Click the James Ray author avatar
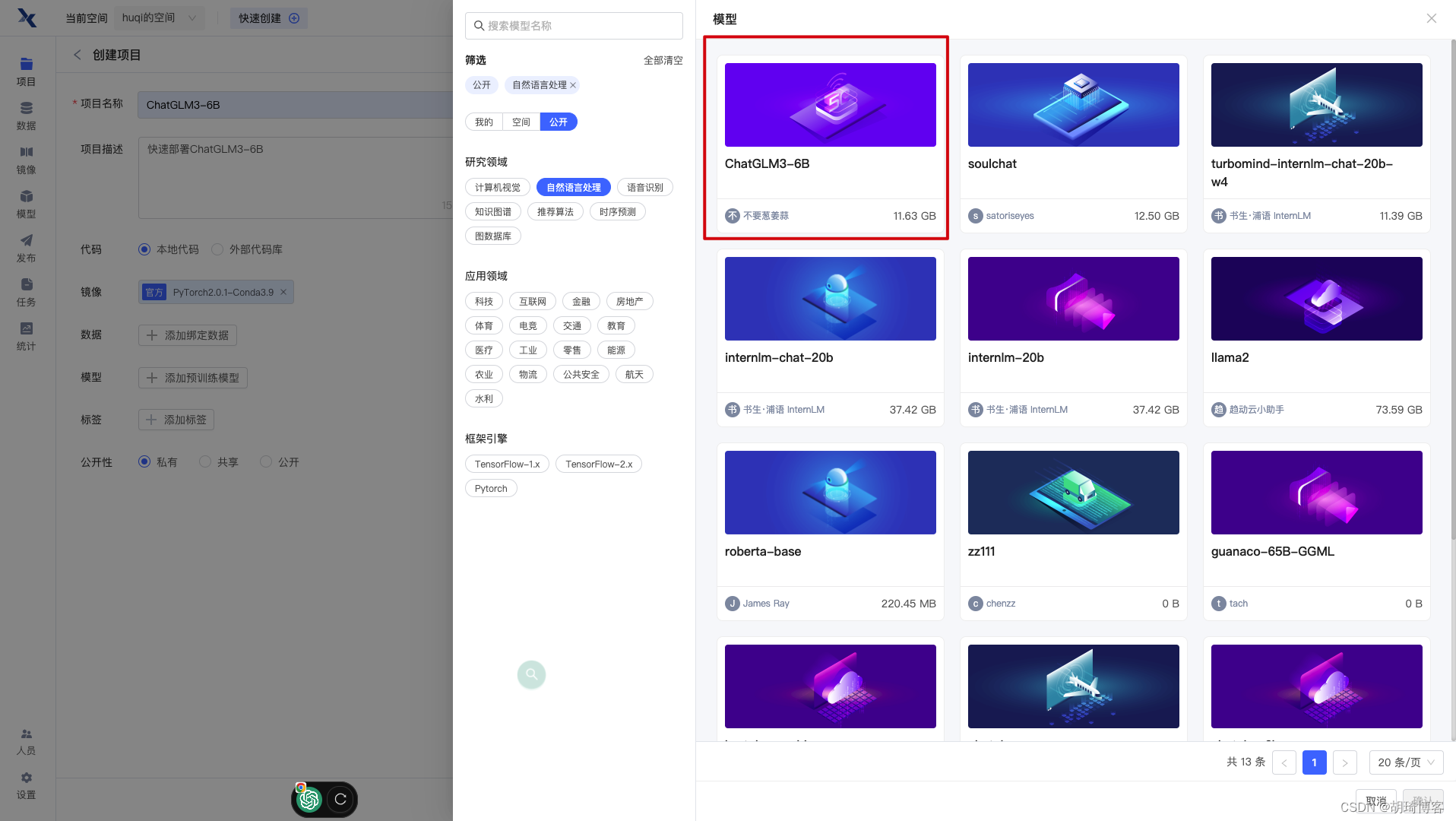The width and height of the screenshot is (1456, 821). (732, 604)
